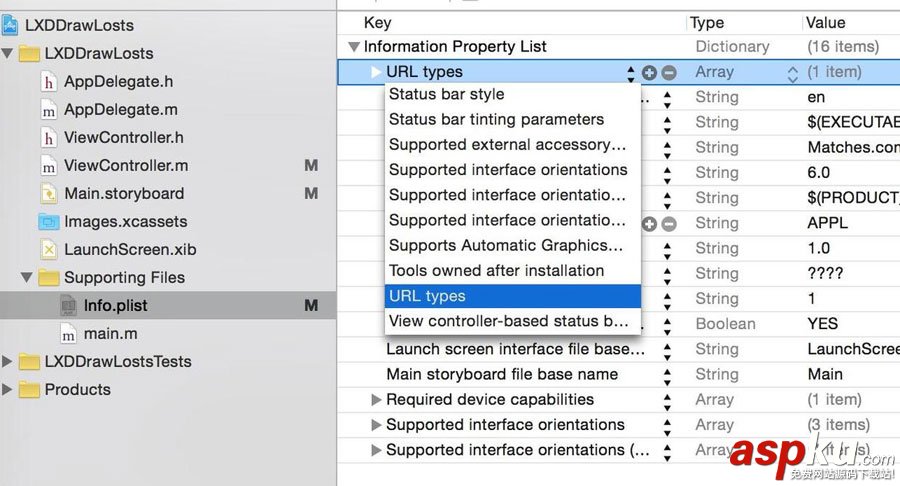Choose URL types from the key list

pyautogui.click(x=427, y=296)
